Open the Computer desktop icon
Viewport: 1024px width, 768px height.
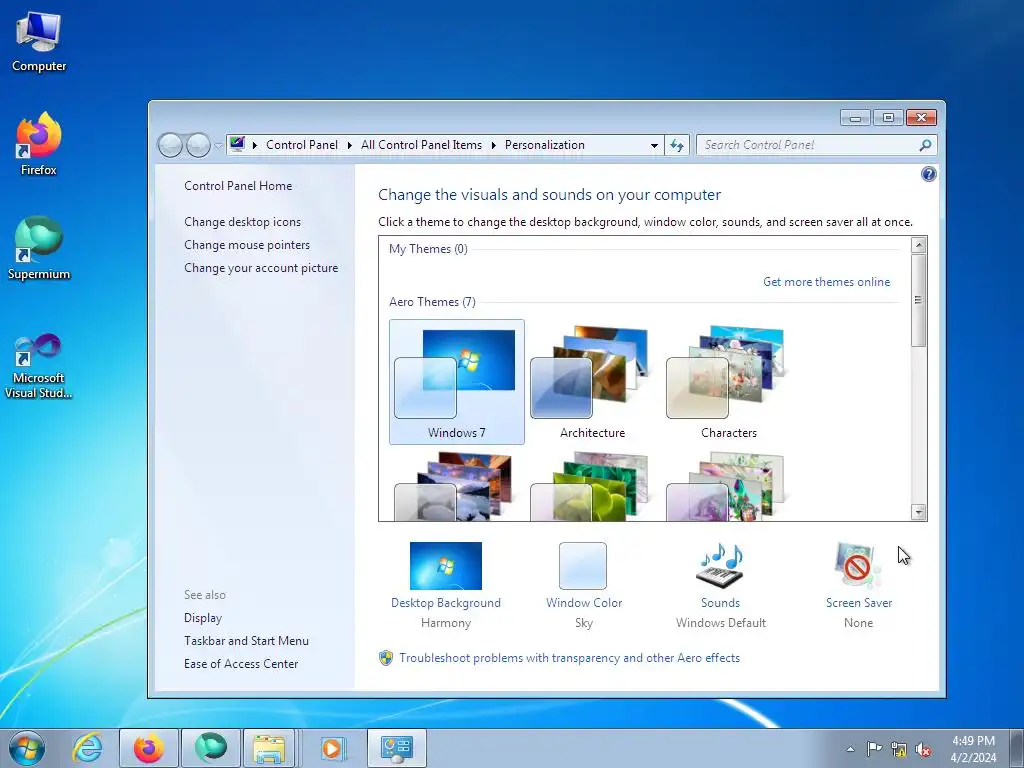[39, 41]
